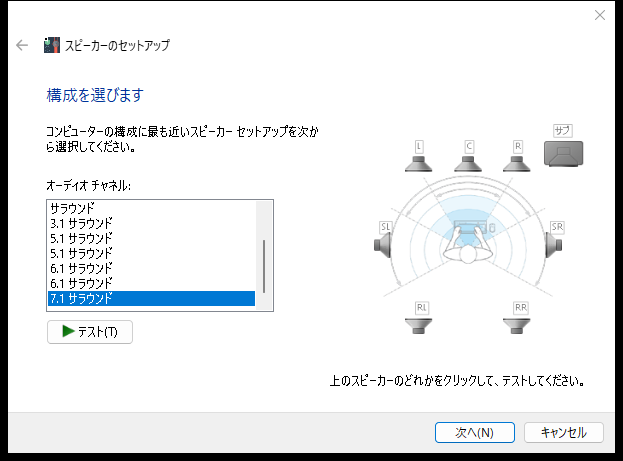The height and width of the screenshot is (461, 623).
Task: Select the 5.1 サラウンド entry just below 3.1
Action: 151,238
